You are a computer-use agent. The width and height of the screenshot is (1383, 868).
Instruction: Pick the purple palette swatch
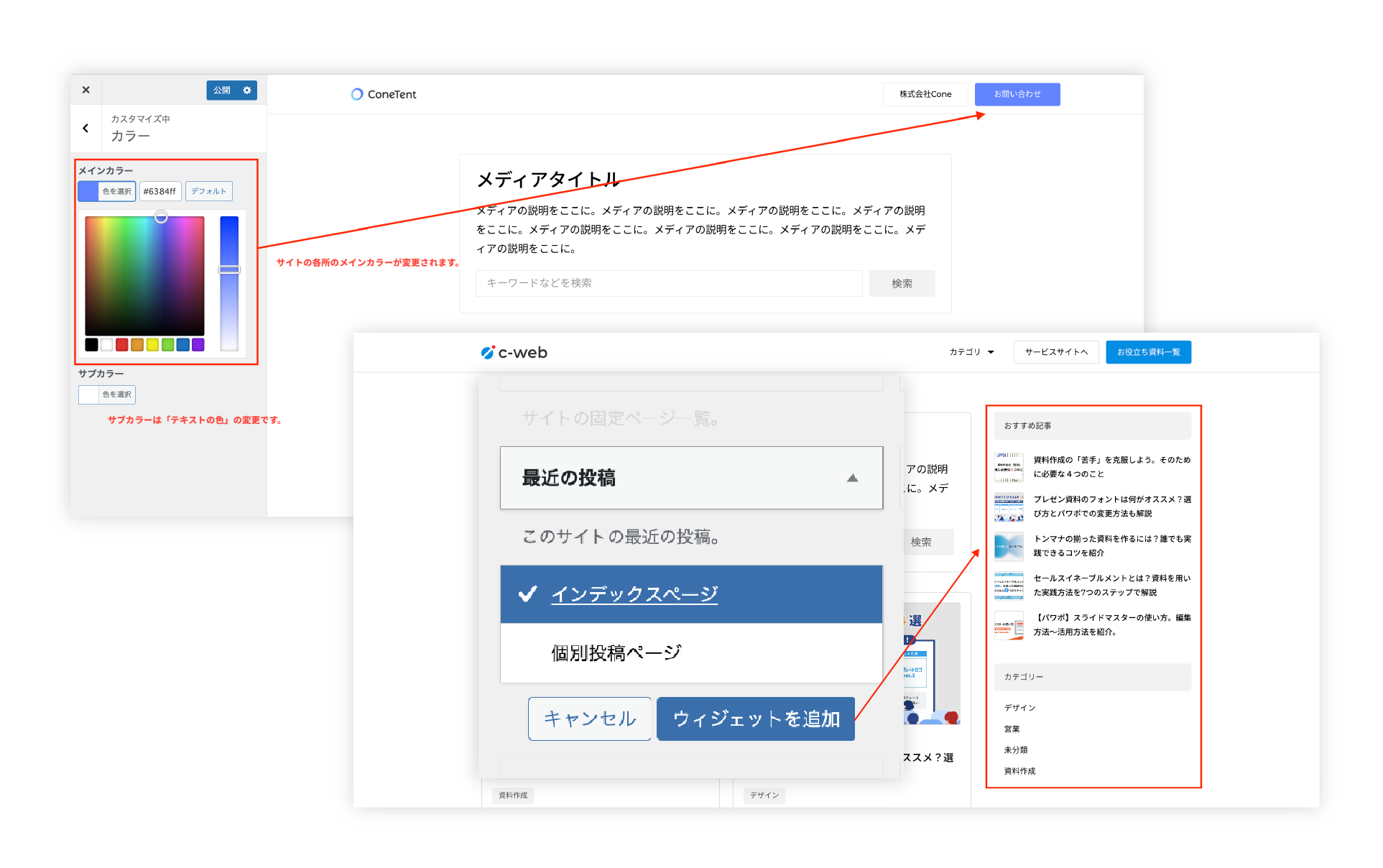click(x=198, y=345)
